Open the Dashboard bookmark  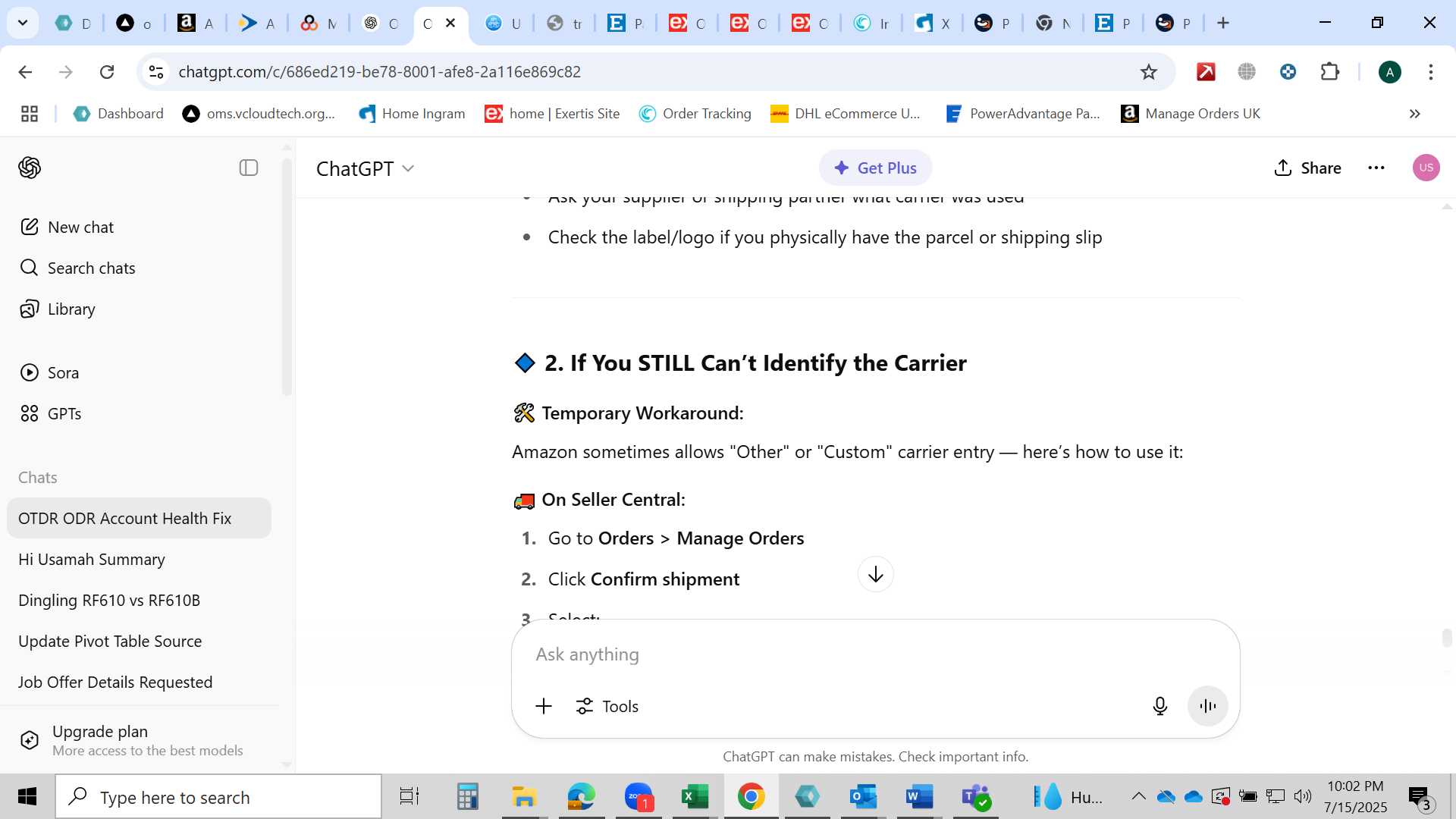(118, 114)
